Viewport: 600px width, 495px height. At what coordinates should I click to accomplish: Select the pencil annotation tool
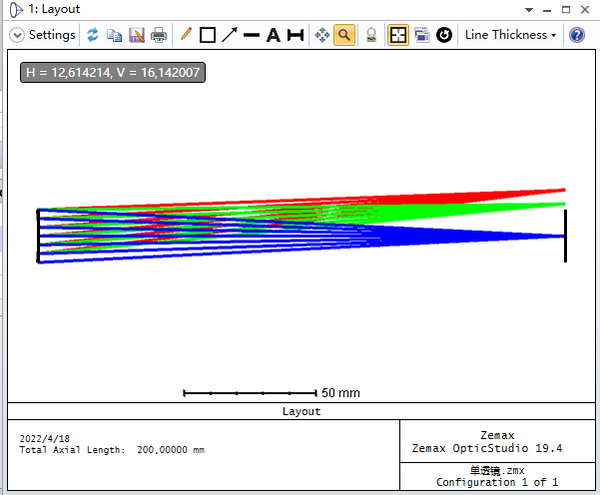(186, 34)
